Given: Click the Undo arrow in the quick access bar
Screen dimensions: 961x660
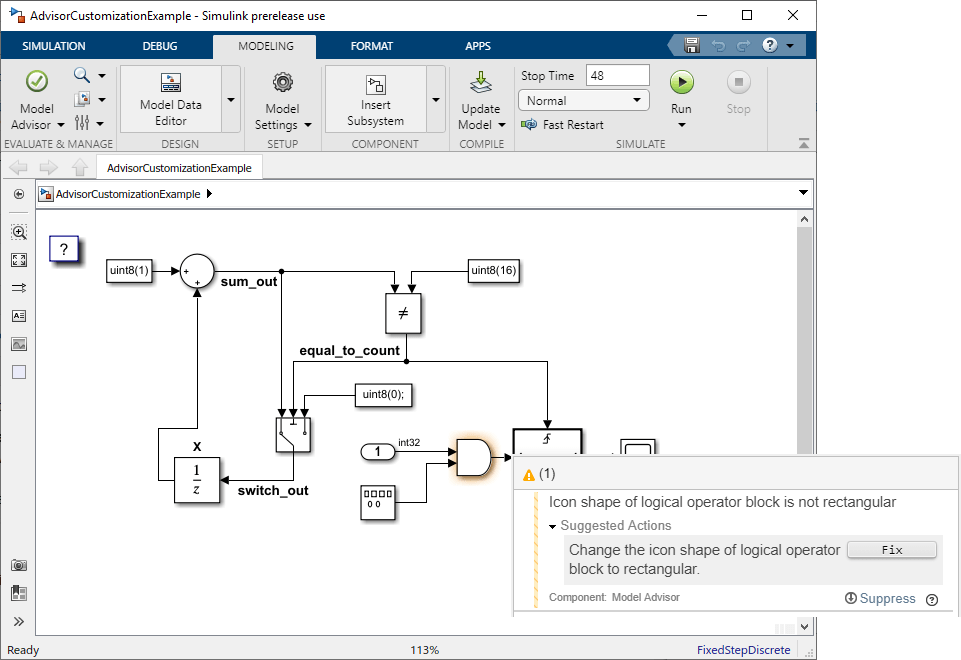Looking at the screenshot, I should click(718, 46).
